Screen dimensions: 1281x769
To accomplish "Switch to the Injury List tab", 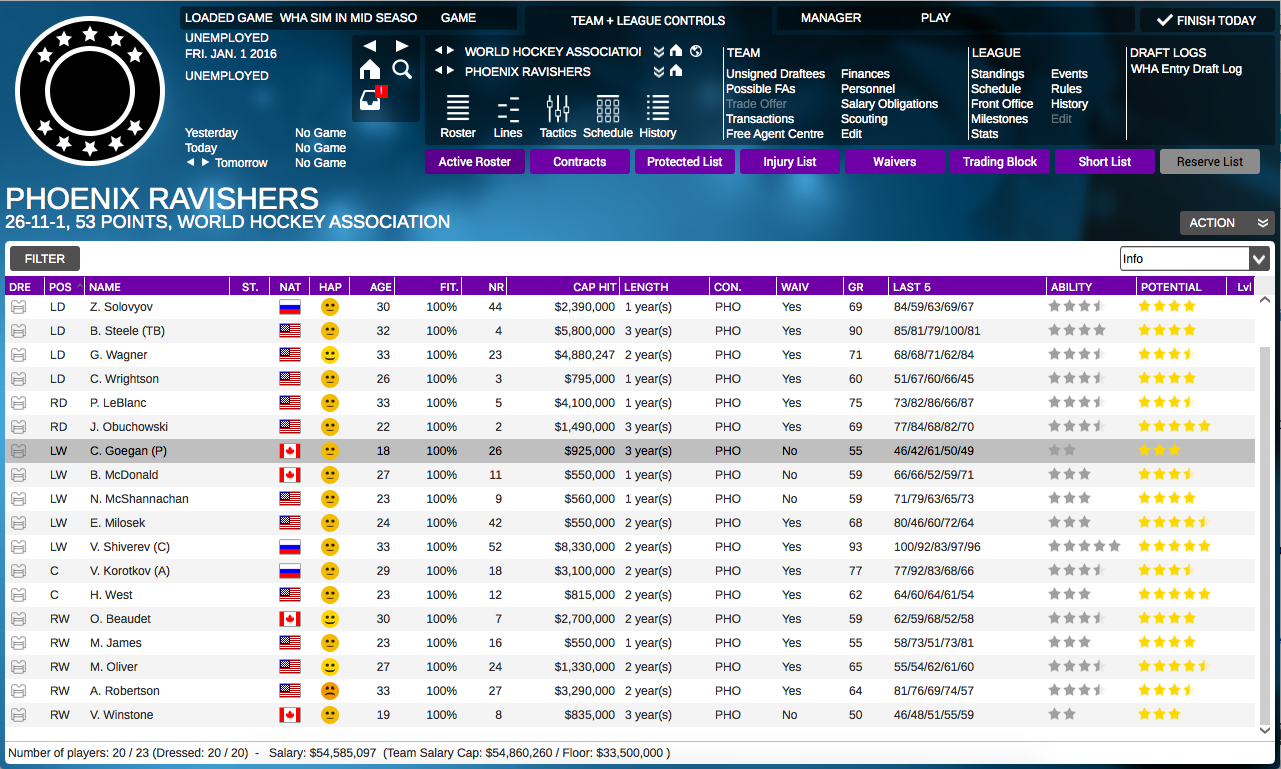I will pyautogui.click(x=789, y=161).
